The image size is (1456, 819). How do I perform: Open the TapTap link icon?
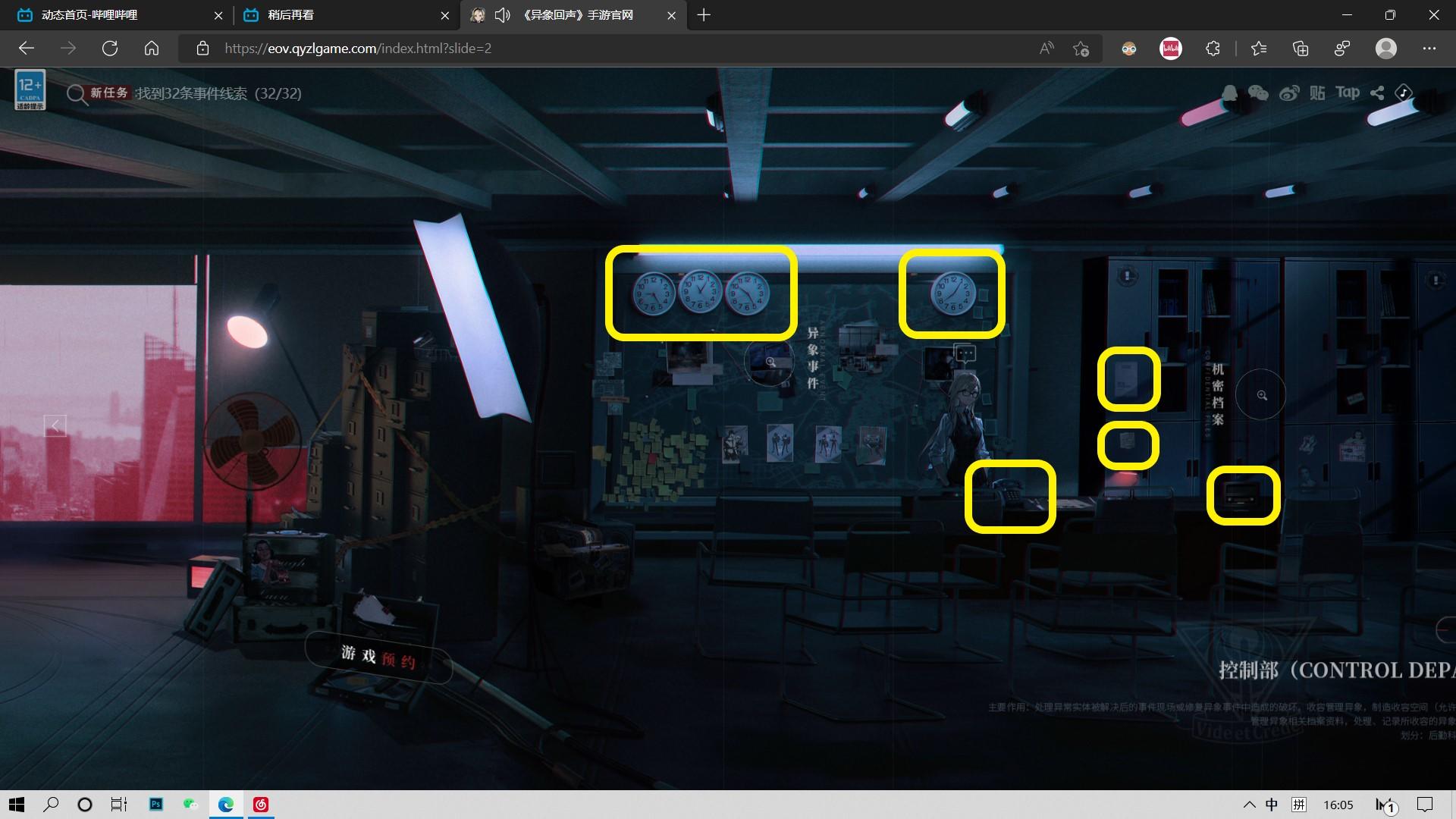click(x=1348, y=93)
